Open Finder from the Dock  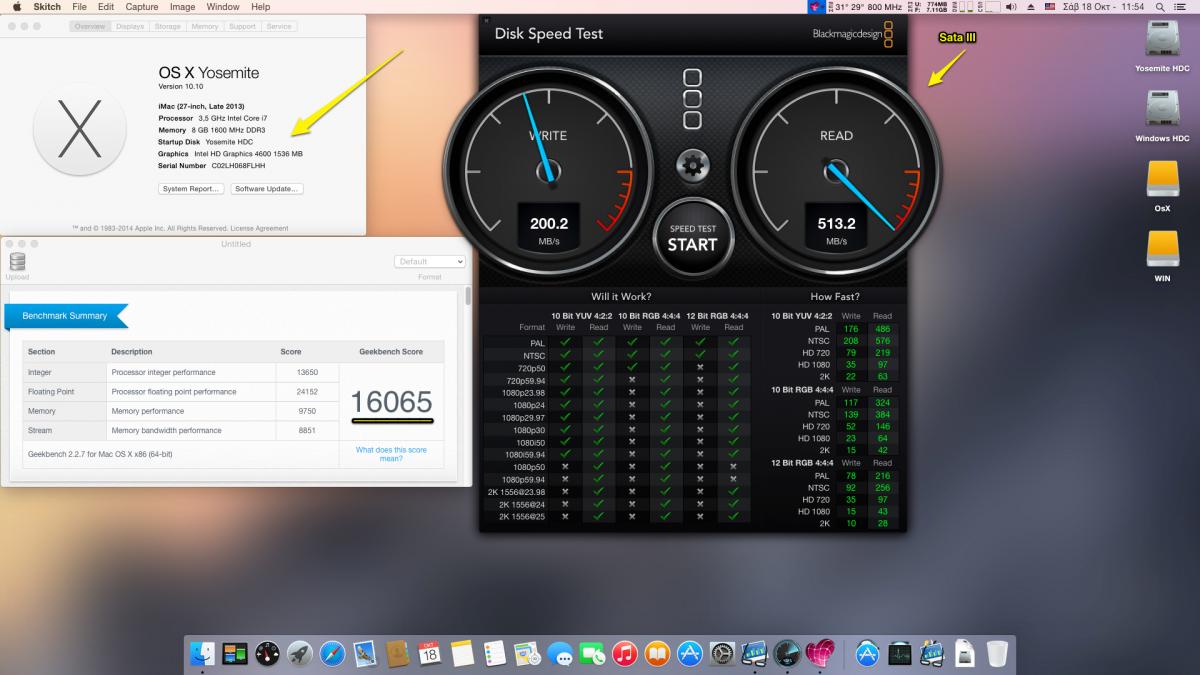202,654
